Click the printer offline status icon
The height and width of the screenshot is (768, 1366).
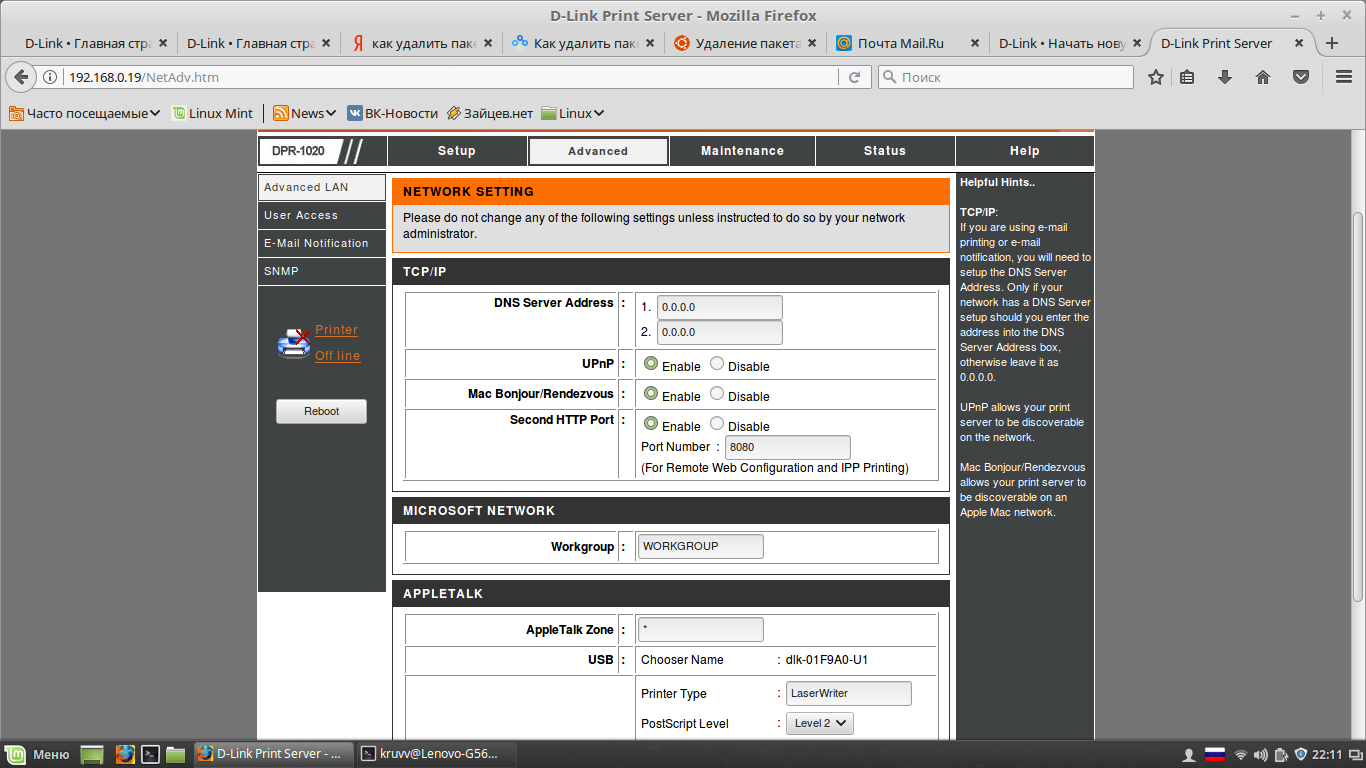294,343
